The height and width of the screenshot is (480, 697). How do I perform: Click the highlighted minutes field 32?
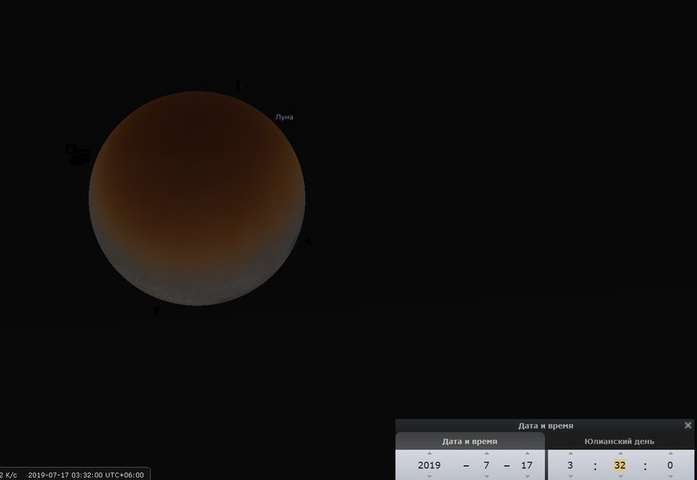pos(620,465)
